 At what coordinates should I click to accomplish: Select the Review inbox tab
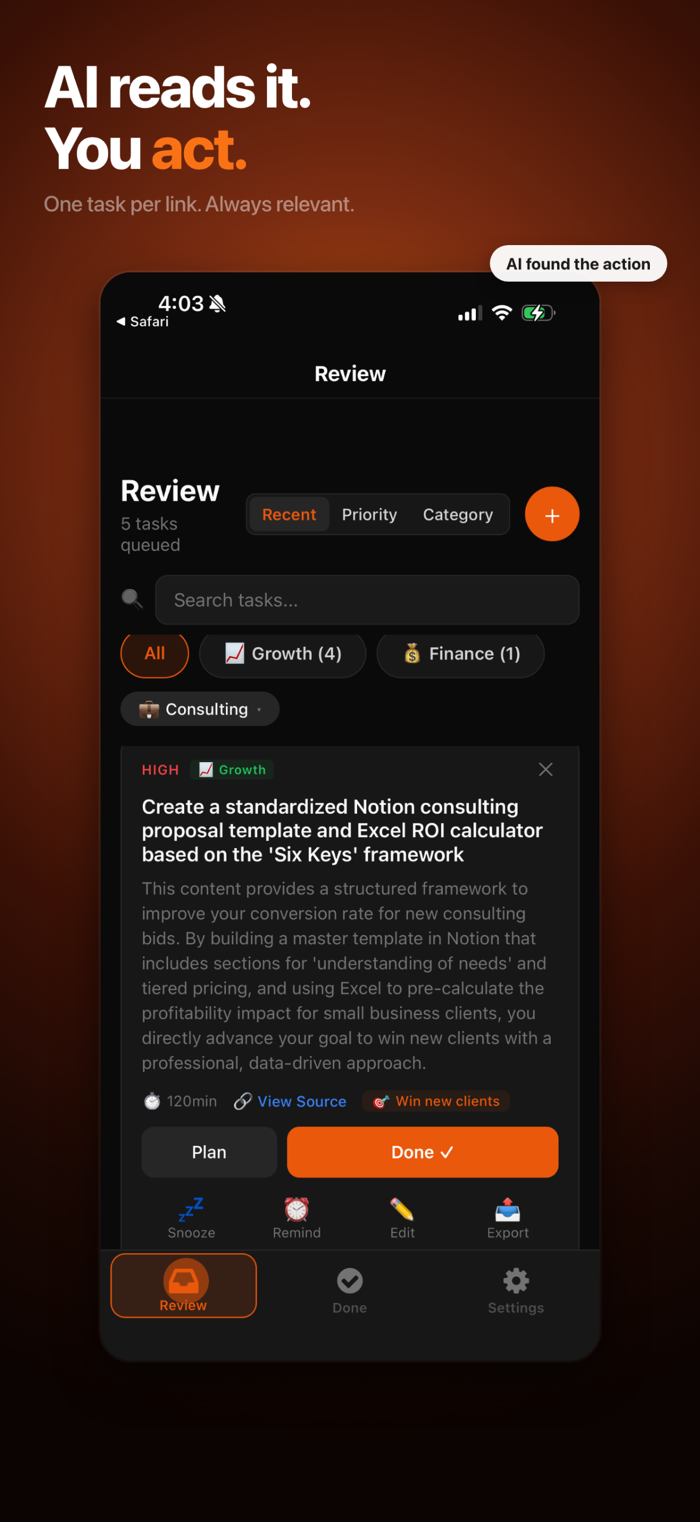coord(183,1286)
